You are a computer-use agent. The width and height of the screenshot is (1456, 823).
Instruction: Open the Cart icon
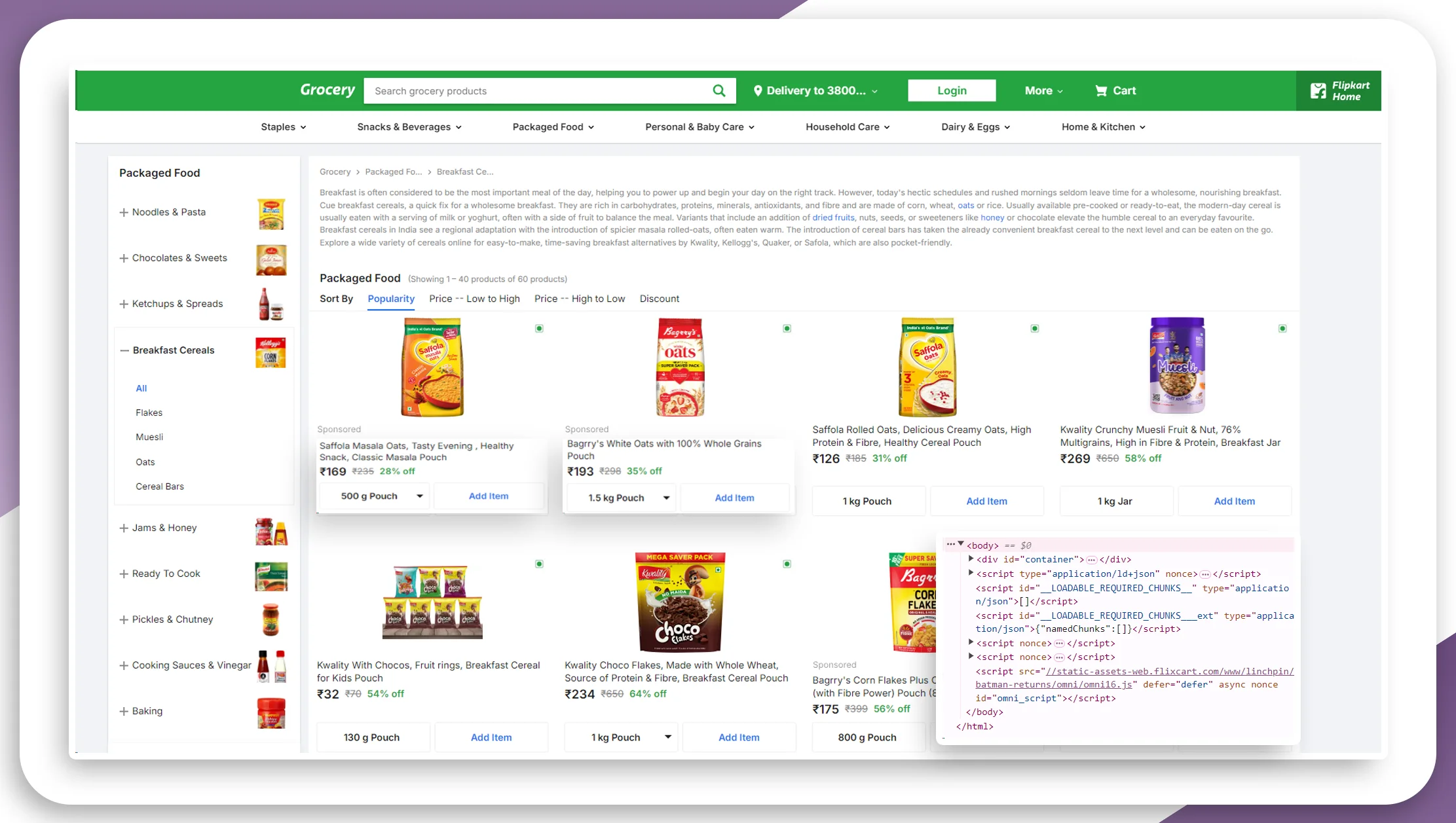point(1101,91)
